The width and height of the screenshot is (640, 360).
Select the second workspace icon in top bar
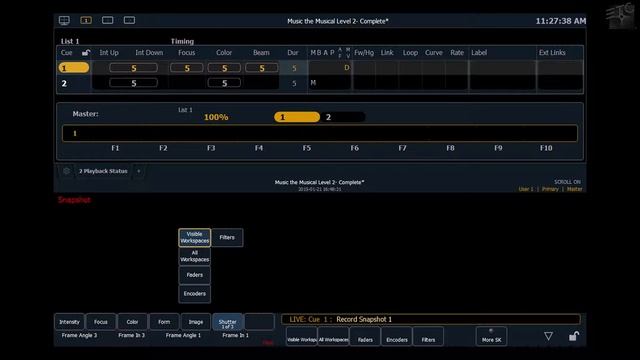pos(108,20)
